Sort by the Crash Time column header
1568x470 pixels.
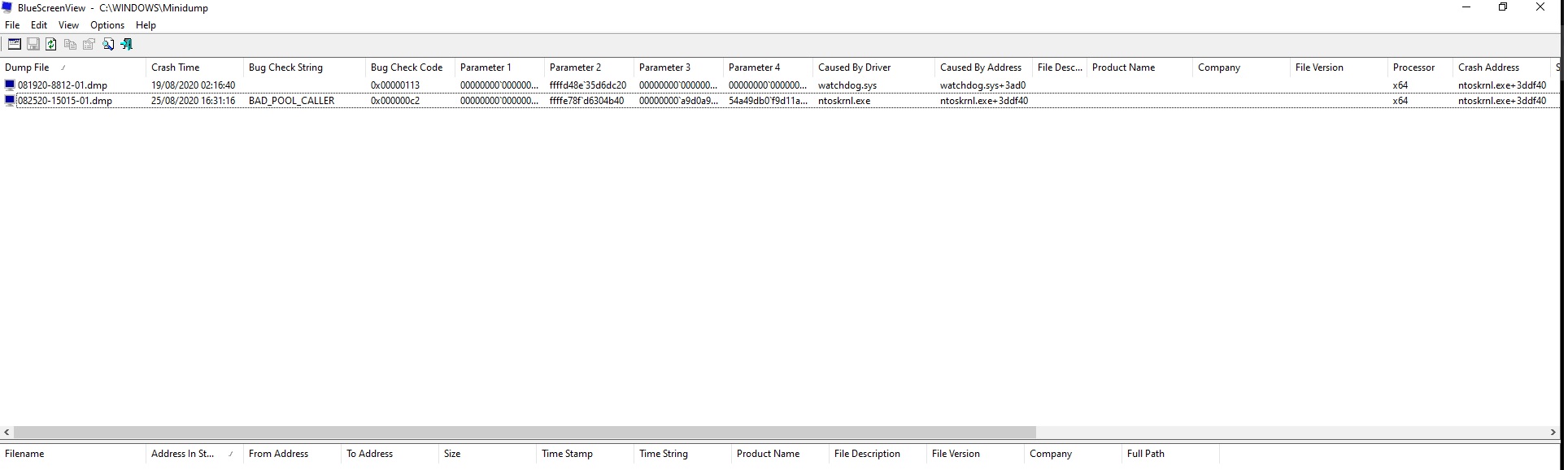pyautogui.click(x=194, y=67)
